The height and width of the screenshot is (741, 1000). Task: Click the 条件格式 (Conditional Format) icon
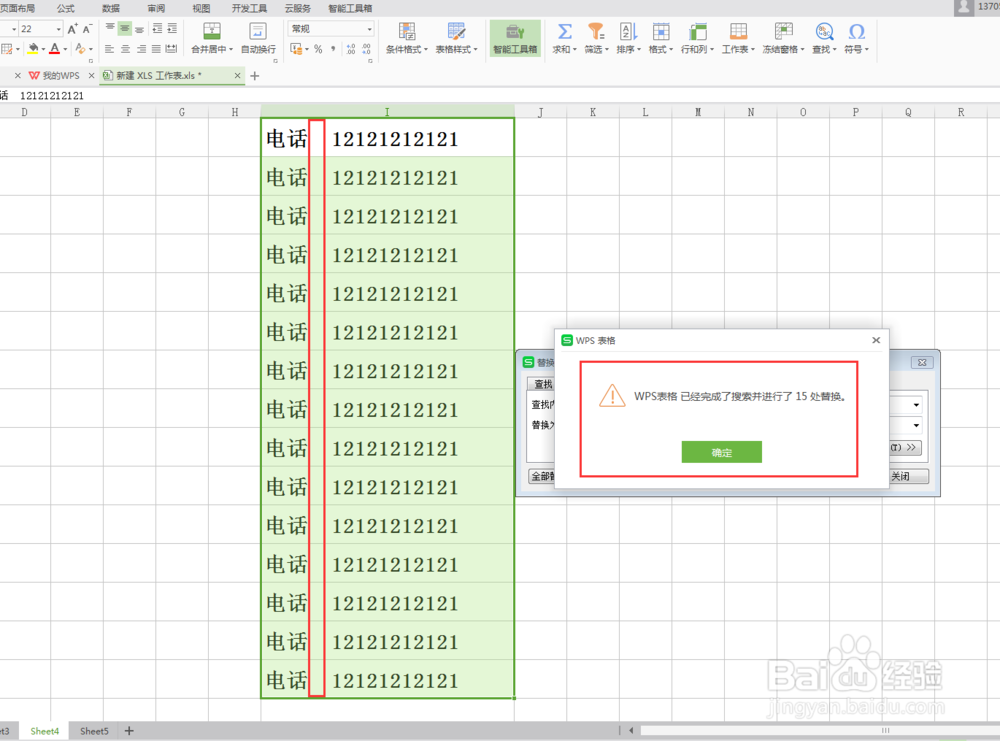407,31
